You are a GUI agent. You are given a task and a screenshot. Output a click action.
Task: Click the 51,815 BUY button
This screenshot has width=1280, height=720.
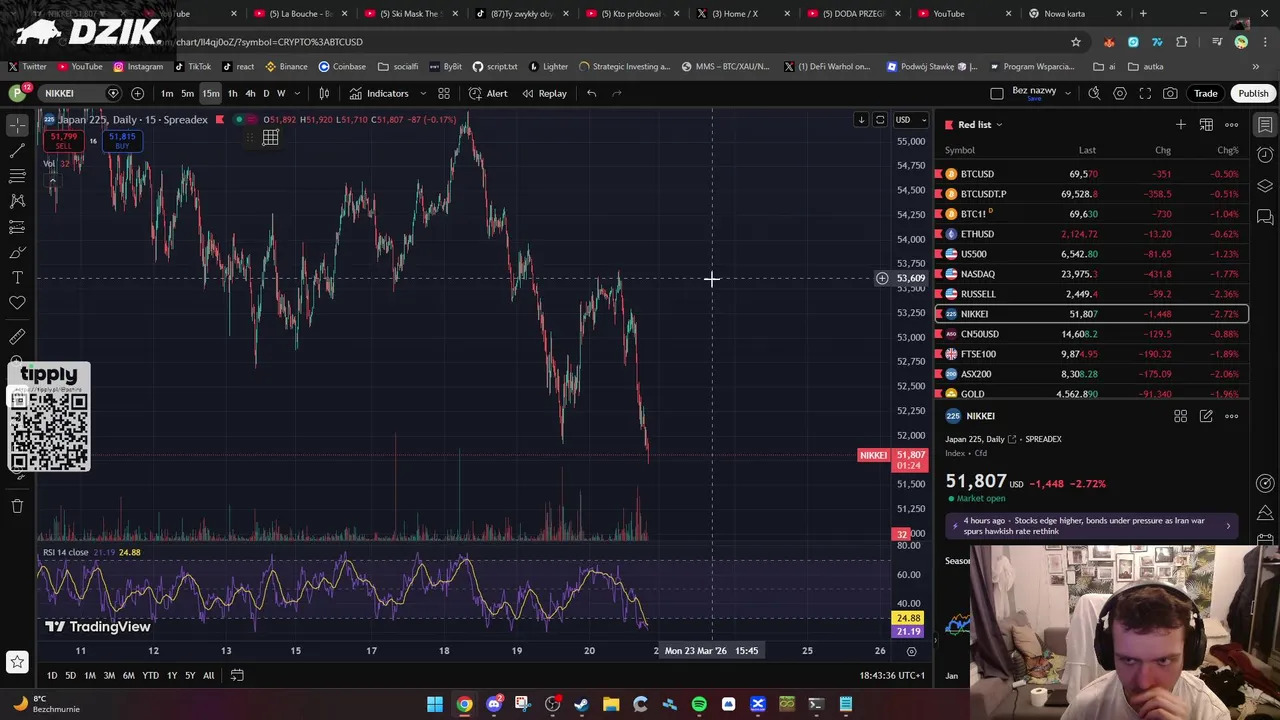(x=122, y=141)
